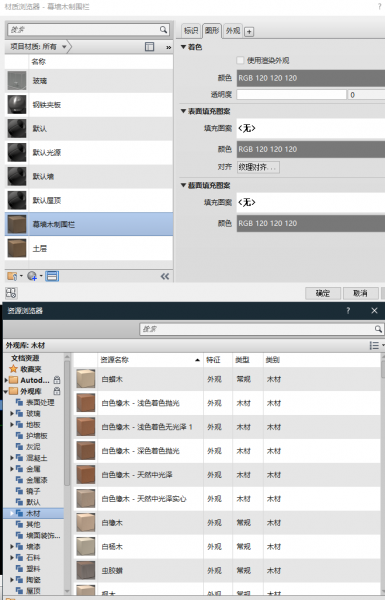Open the 着色 color RGB 120 120 120 swatch
385x600 pixels.
pos(311,78)
